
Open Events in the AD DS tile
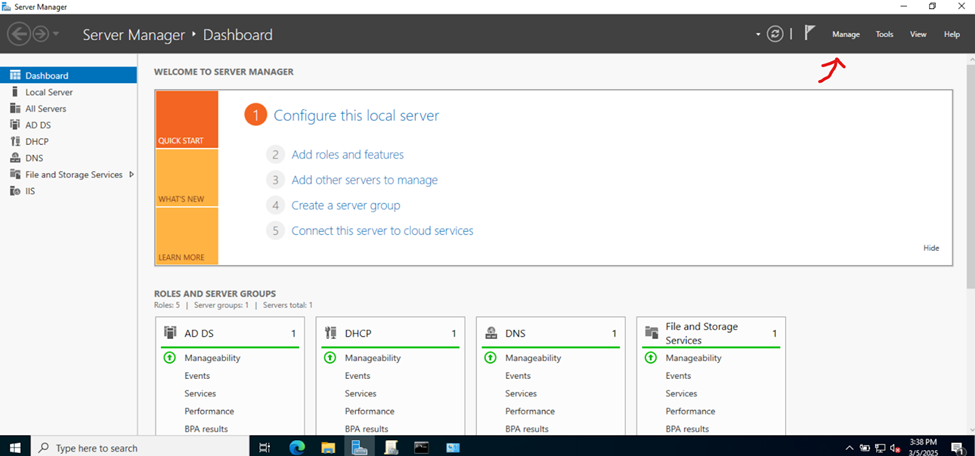pyautogui.click(x=197, y=376)
